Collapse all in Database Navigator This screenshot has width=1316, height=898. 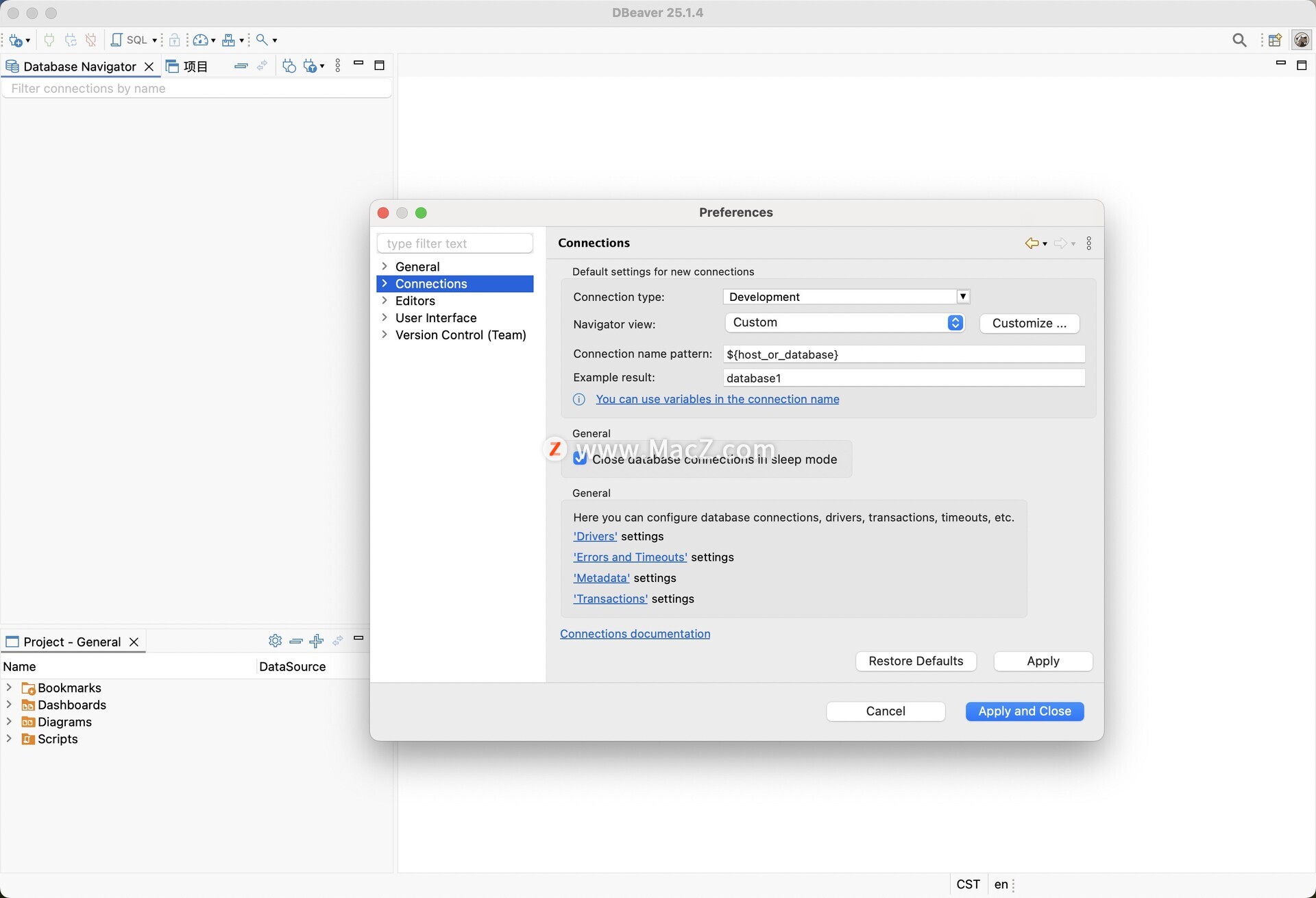[x=241, y=66]
